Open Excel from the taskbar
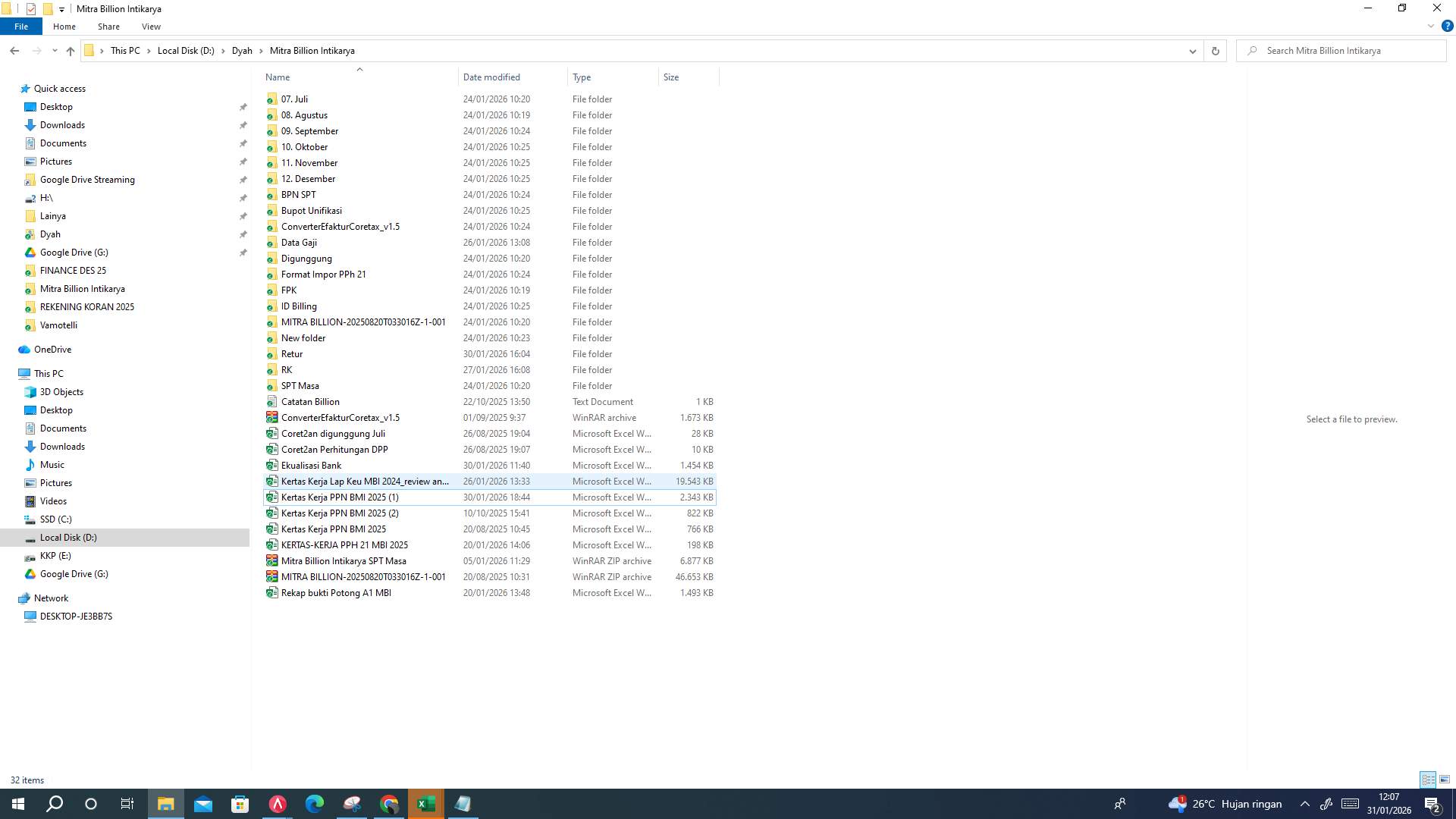The image size is (1456, 819). (x=425, y=803)
